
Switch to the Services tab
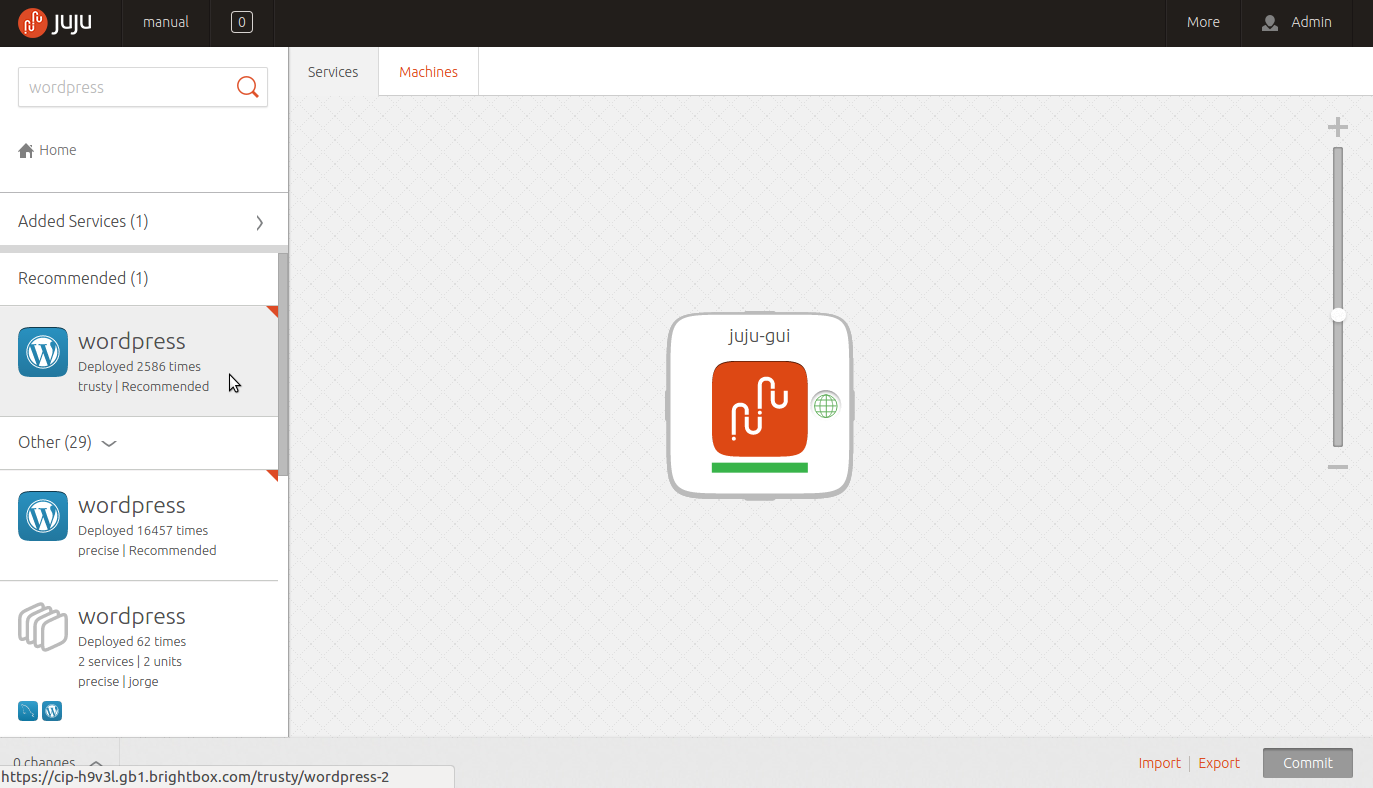click(333, 72)
